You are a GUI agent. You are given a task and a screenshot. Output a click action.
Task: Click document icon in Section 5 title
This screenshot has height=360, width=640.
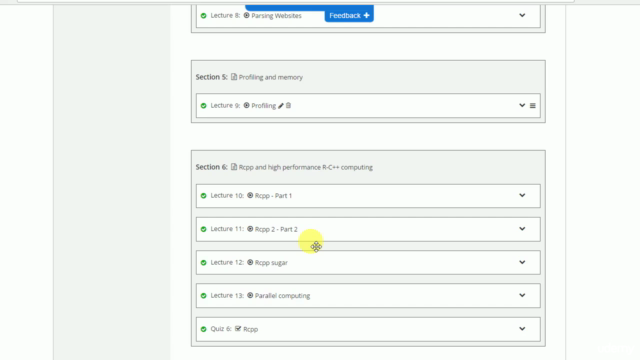click(234, 77)
